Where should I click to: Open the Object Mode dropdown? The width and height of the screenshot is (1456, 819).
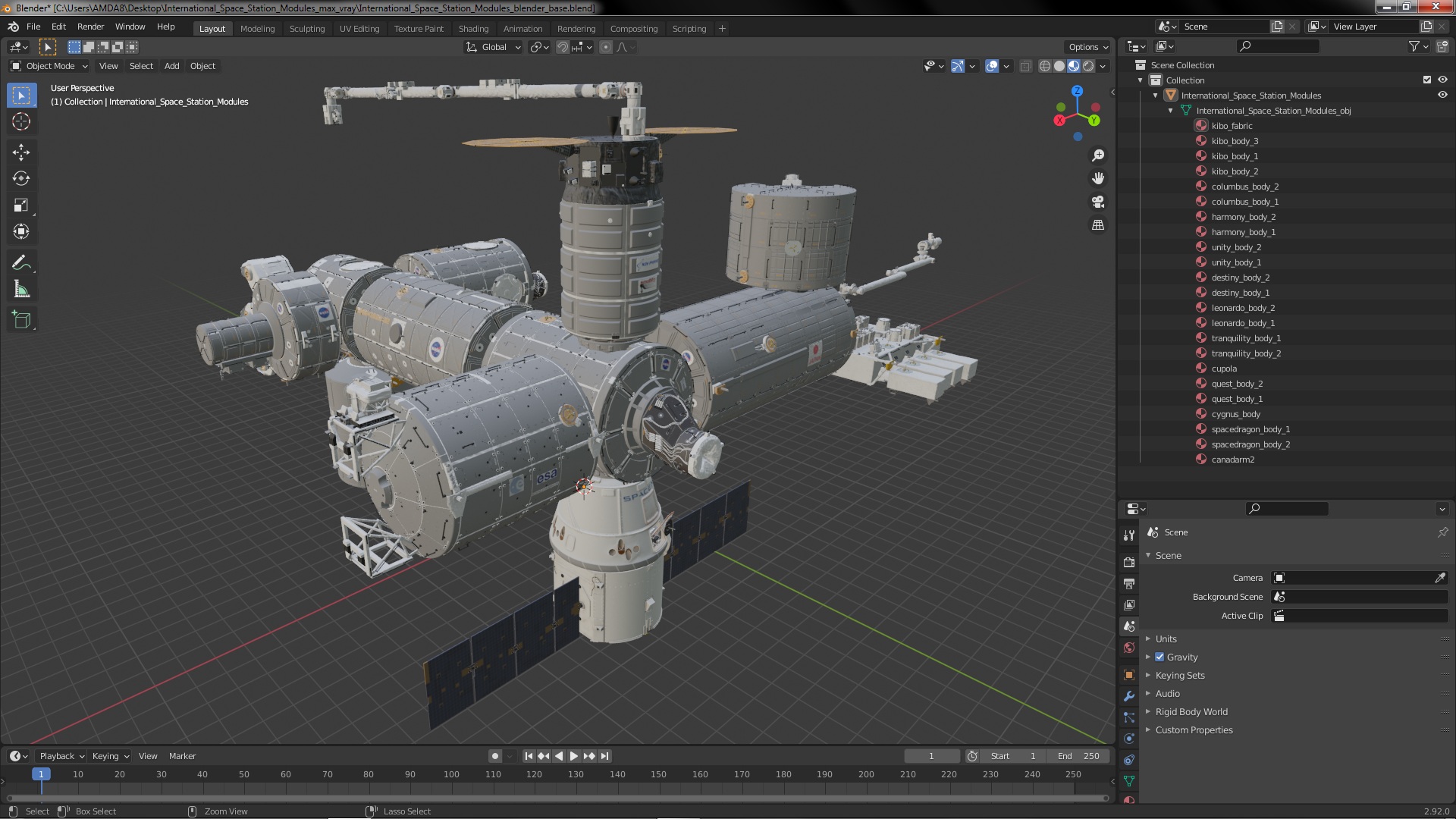pyautogui.click(x=49, y=66)
